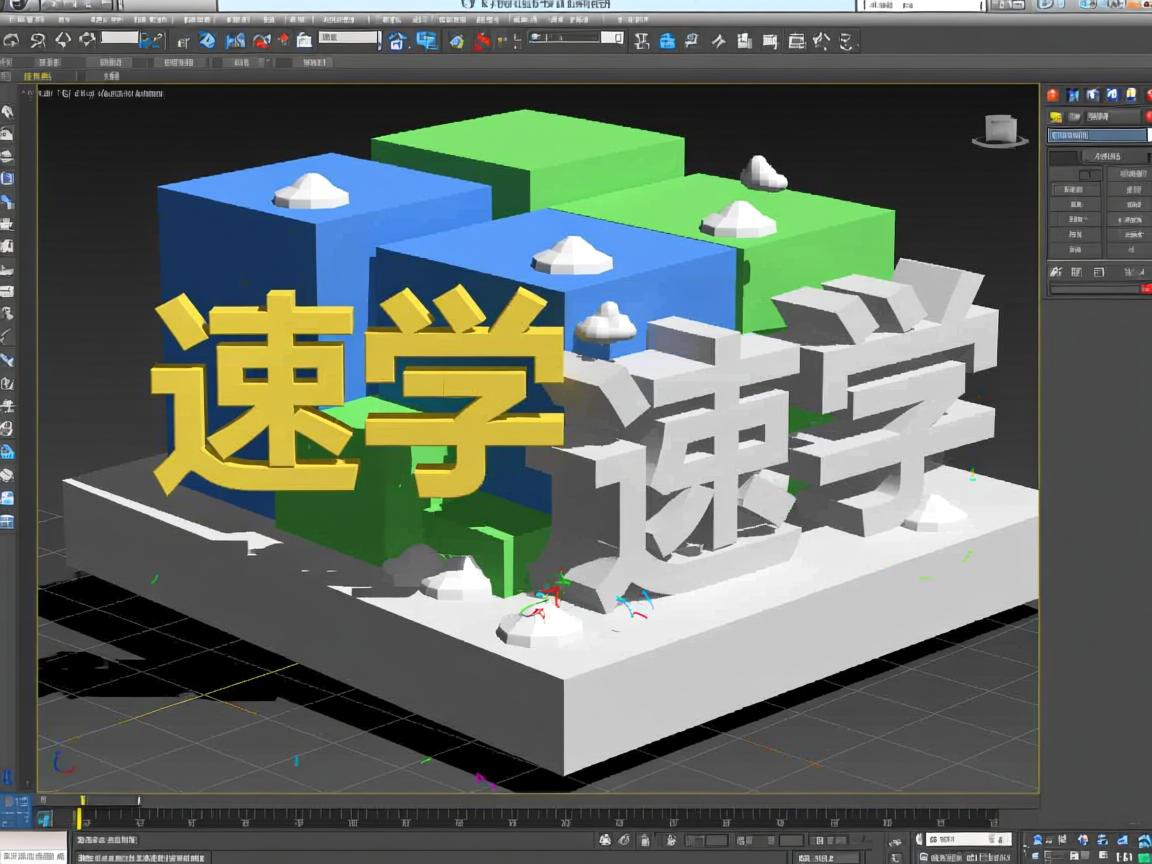Toggle Maximize Viewport in the navigation corner
The height and width of the screenshot is (864, 1152).
[1144, 855]
